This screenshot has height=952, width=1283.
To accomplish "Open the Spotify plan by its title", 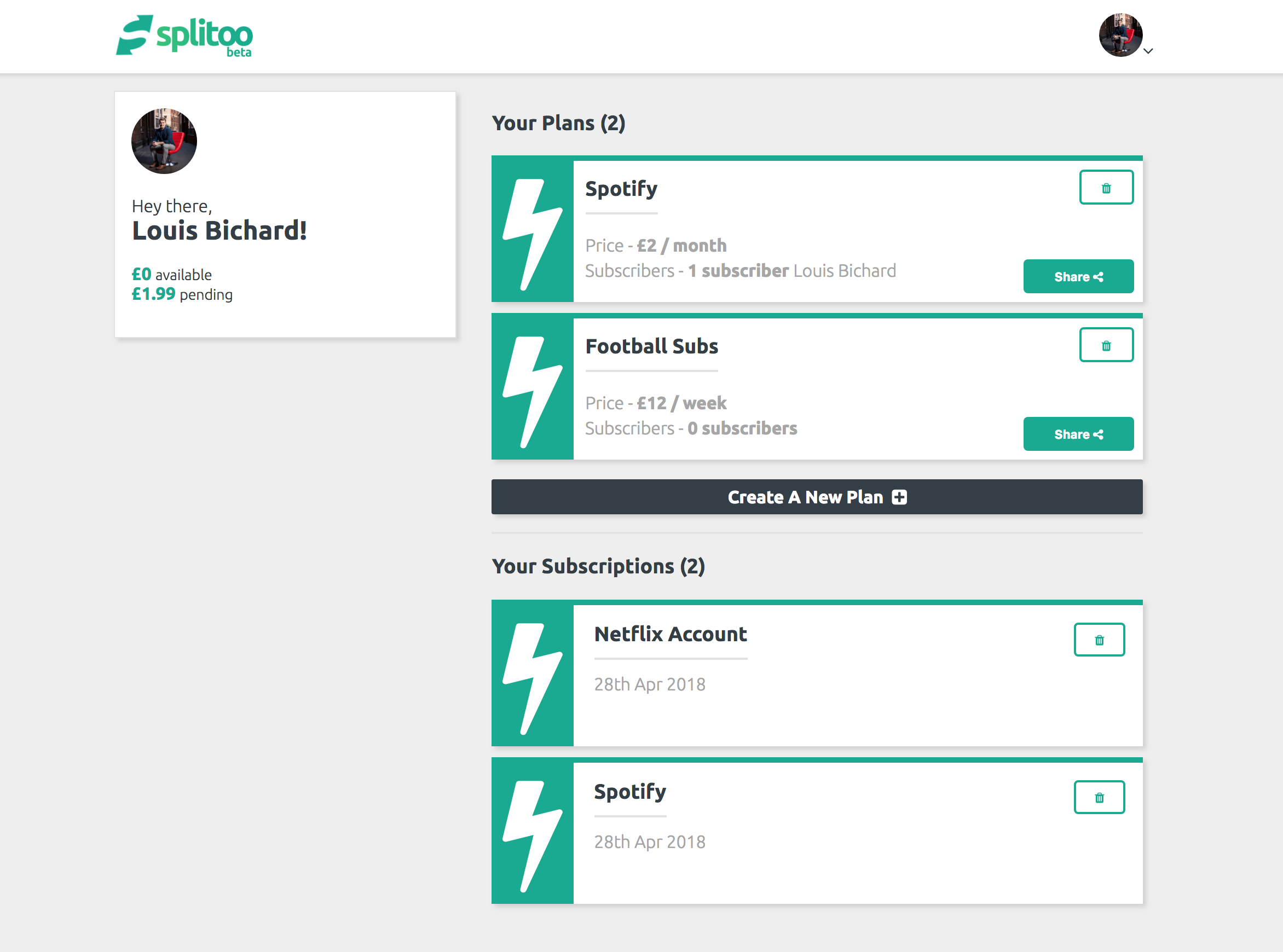I will tap(621, 189).
